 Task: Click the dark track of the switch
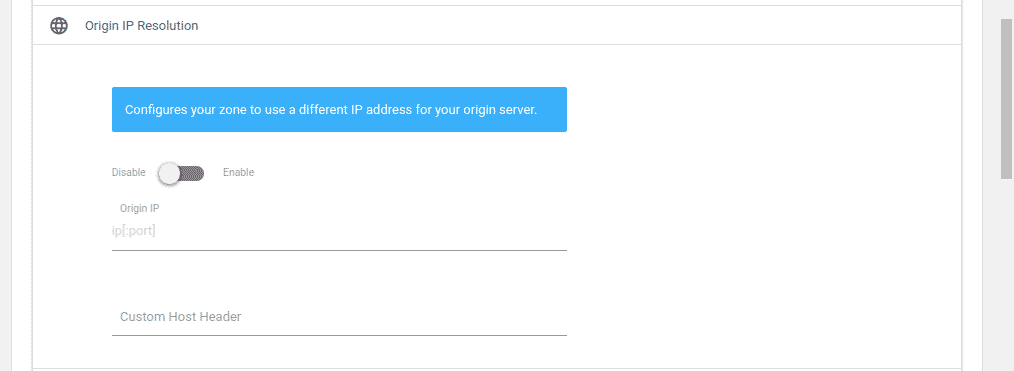pos(193,173)
